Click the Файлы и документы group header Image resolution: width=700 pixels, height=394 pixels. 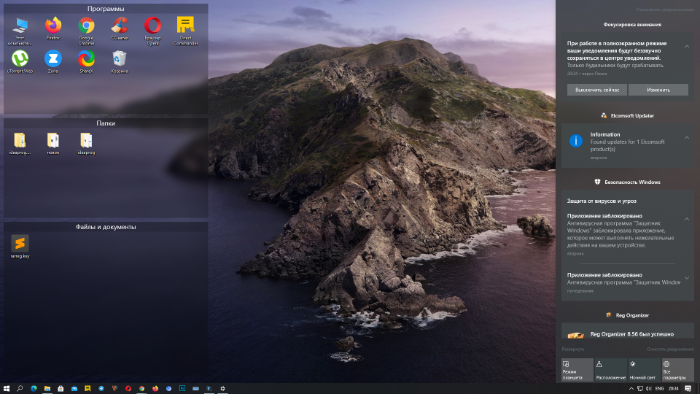pyautogui.click(x=106, y=227)
